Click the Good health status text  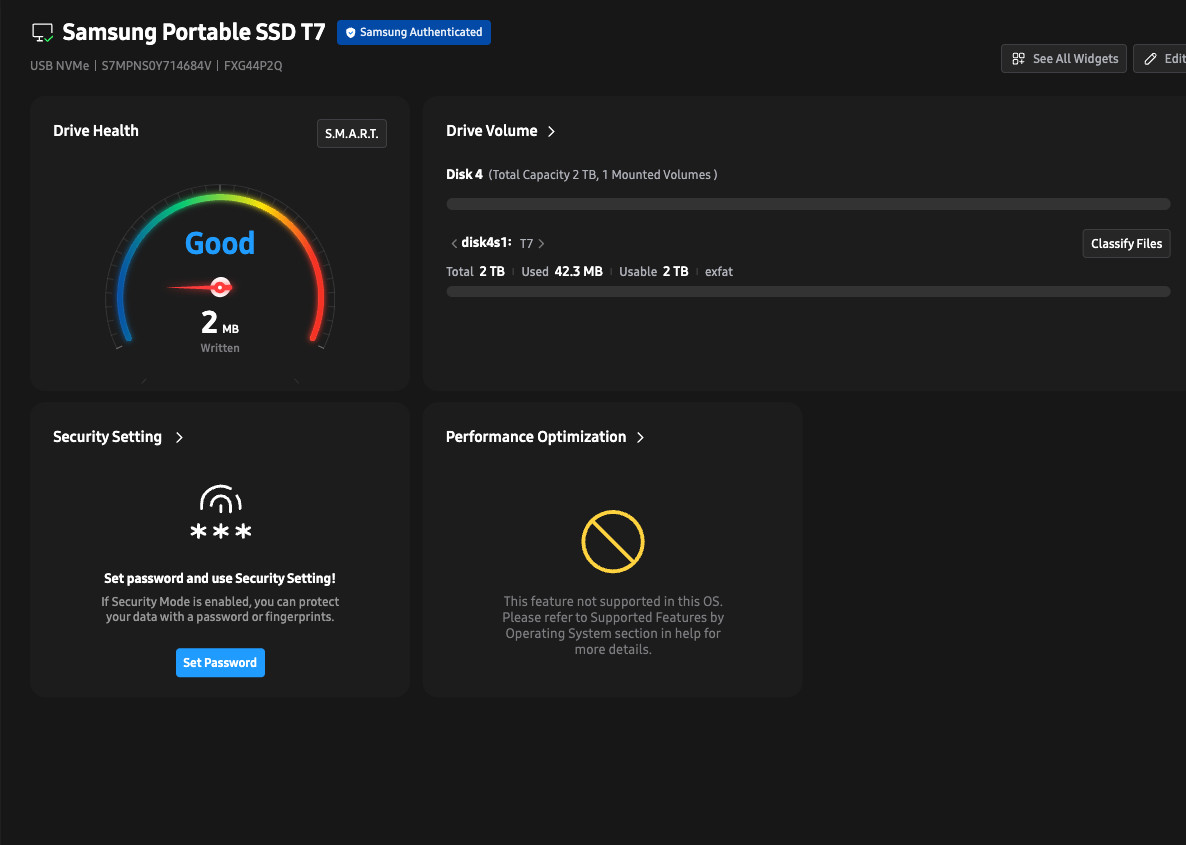(x=220, y=243)
